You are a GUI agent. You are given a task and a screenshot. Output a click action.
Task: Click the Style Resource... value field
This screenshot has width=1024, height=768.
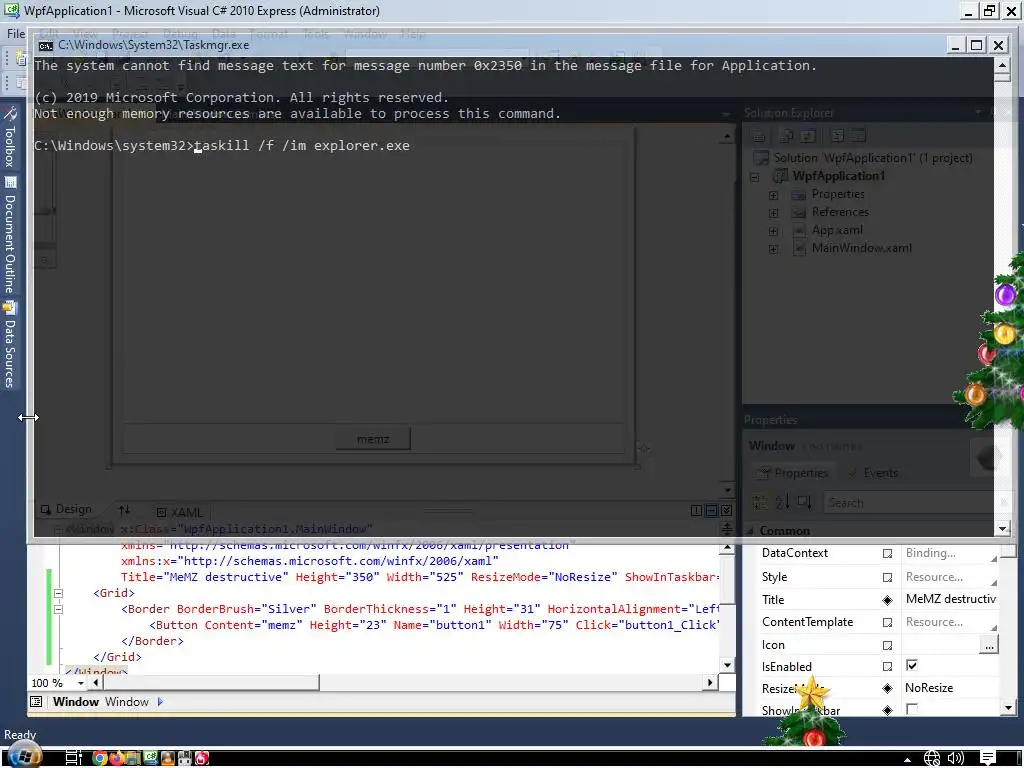(950, 577)
